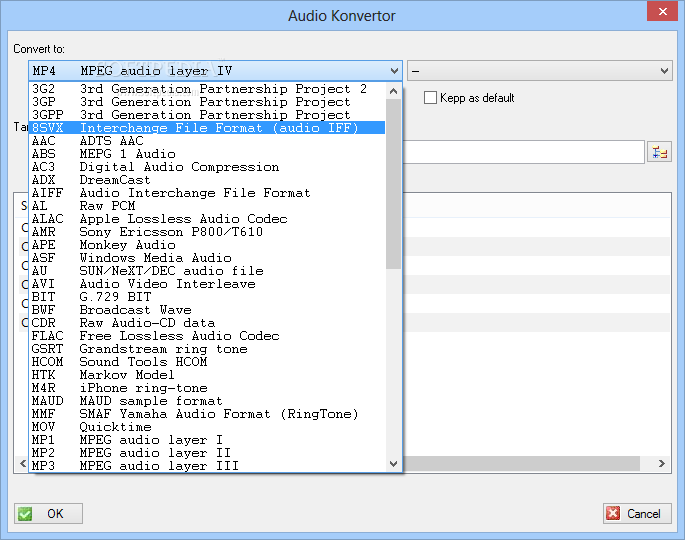Click file list horizontal scroll left arrow

23,464
